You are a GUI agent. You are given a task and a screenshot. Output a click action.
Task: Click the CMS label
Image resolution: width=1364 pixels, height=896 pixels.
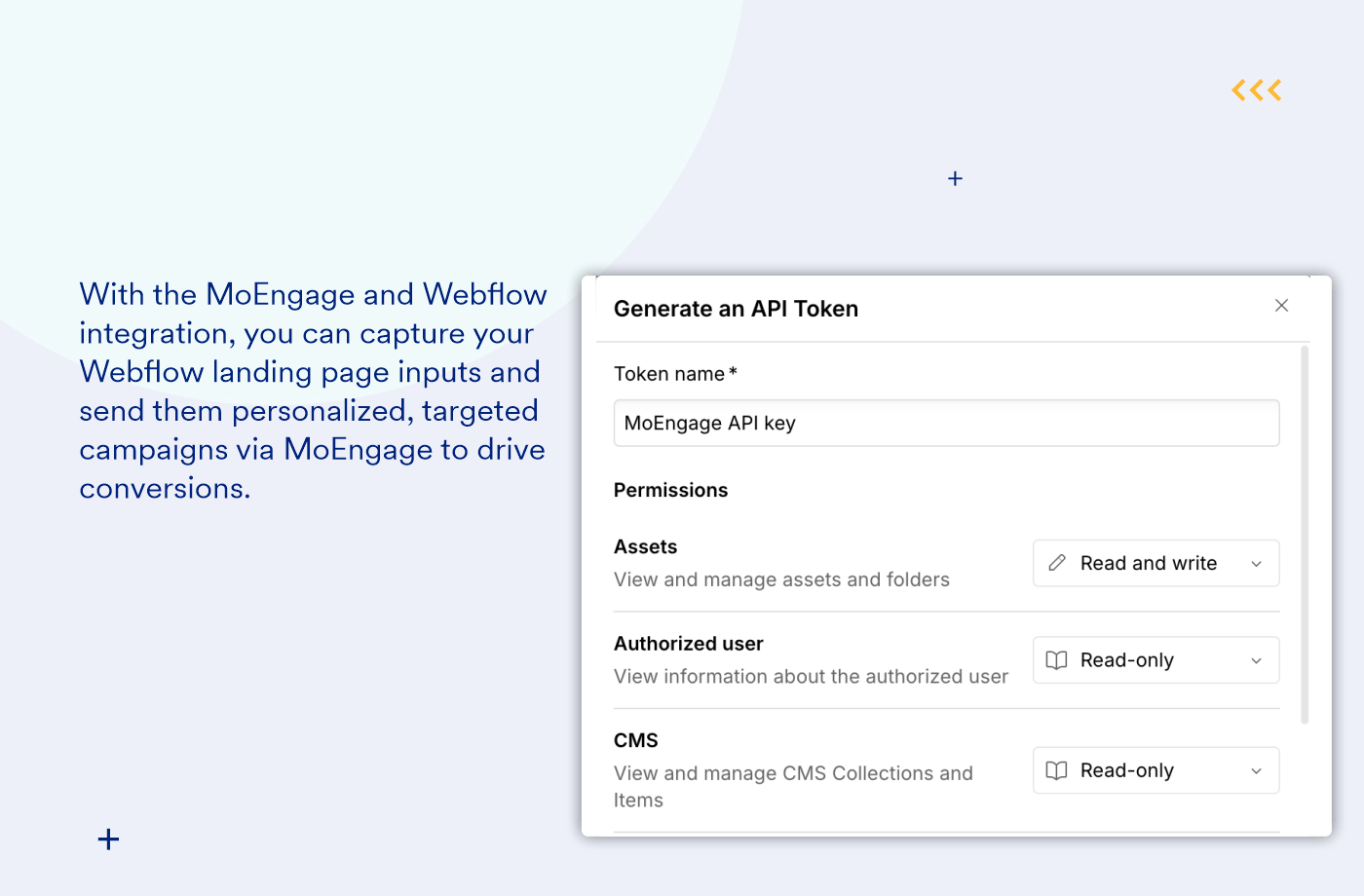click(636, 740)
